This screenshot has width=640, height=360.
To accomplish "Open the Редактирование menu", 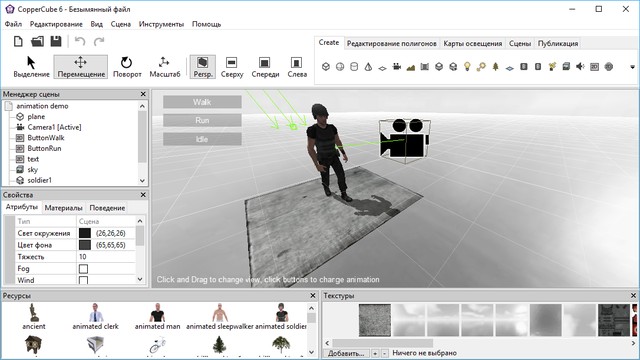I will 56,24.
